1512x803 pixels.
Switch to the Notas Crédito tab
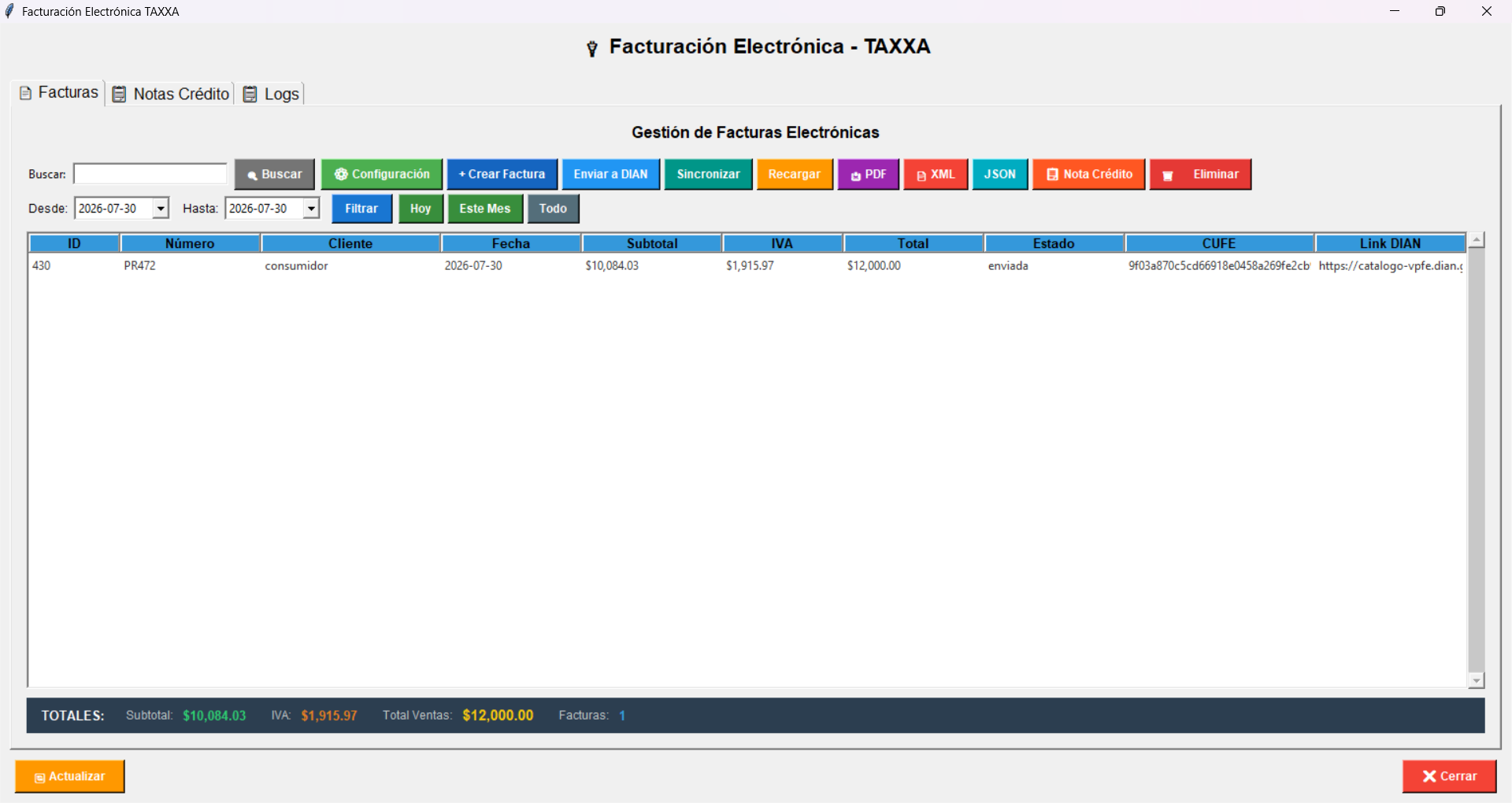(171, 94)
